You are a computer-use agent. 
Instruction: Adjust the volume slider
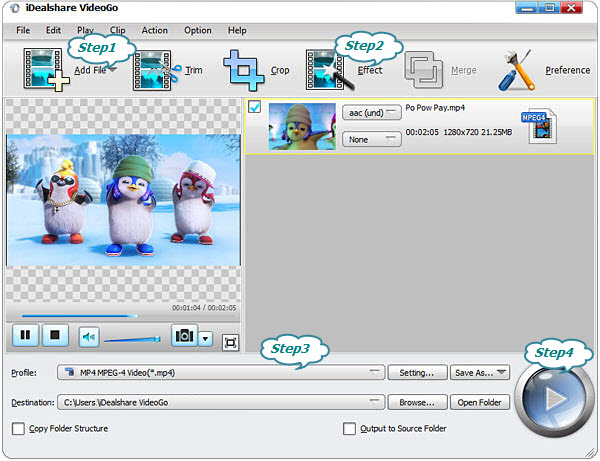point(132,339)
